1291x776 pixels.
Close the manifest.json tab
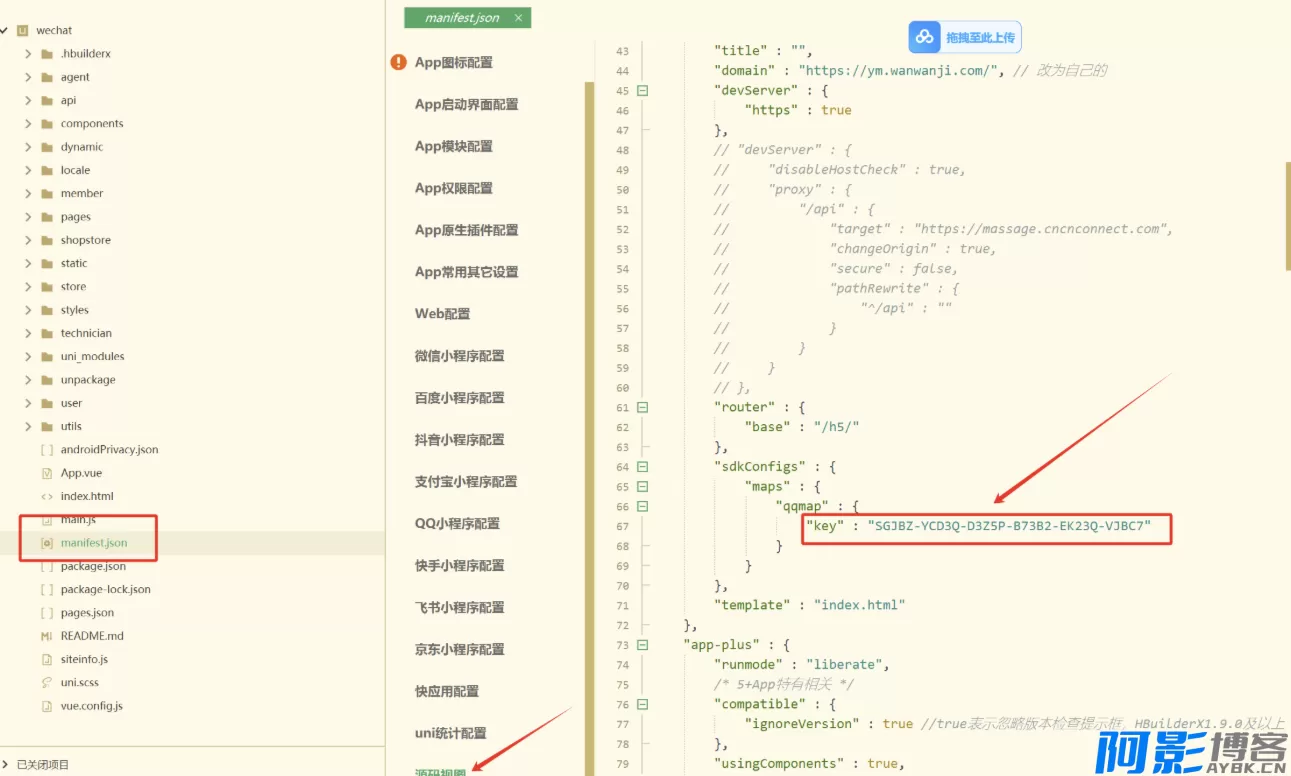pos(518,18)
